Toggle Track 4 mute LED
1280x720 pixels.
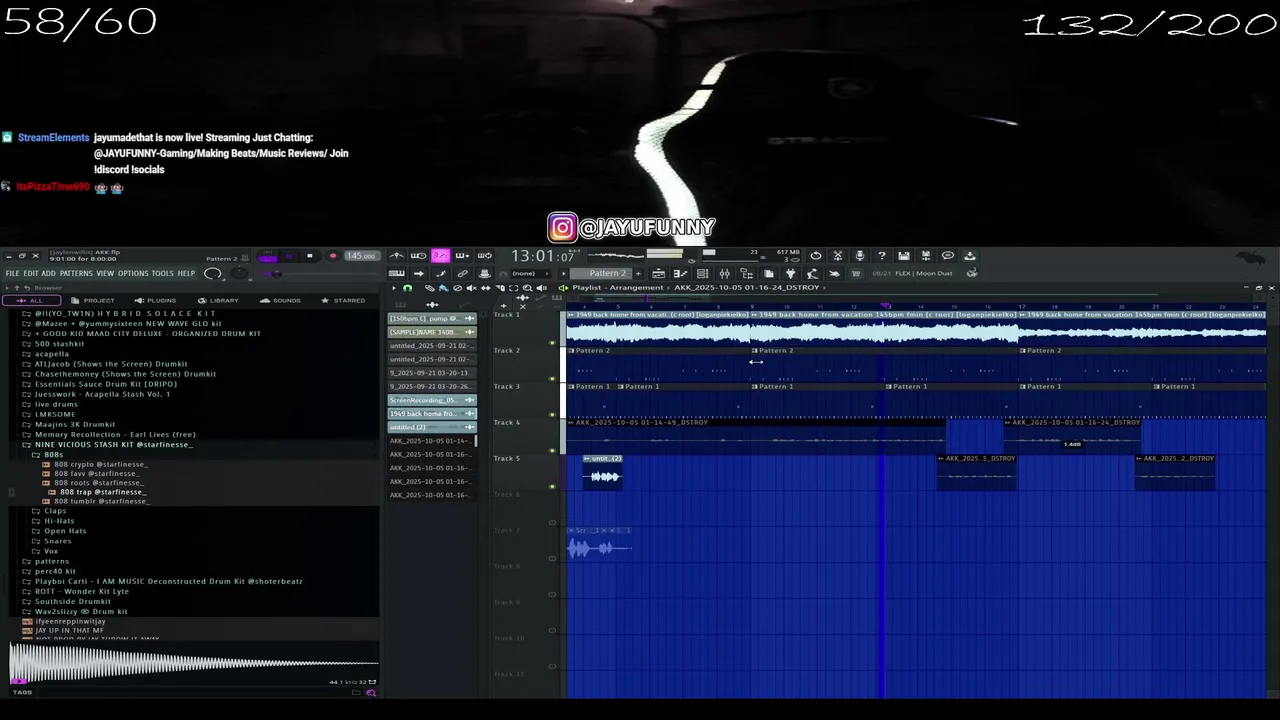pyautogui.click(x=552, y=450)
